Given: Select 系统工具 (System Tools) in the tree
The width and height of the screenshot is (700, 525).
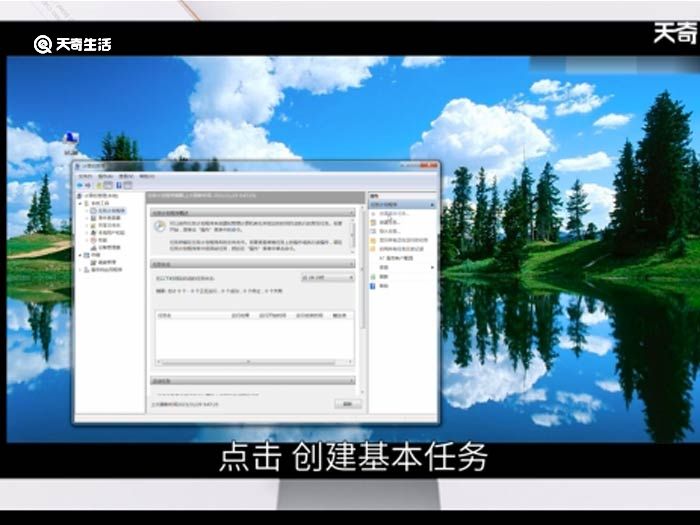Looking at the screenshot, I should click(x=100, y=203).
